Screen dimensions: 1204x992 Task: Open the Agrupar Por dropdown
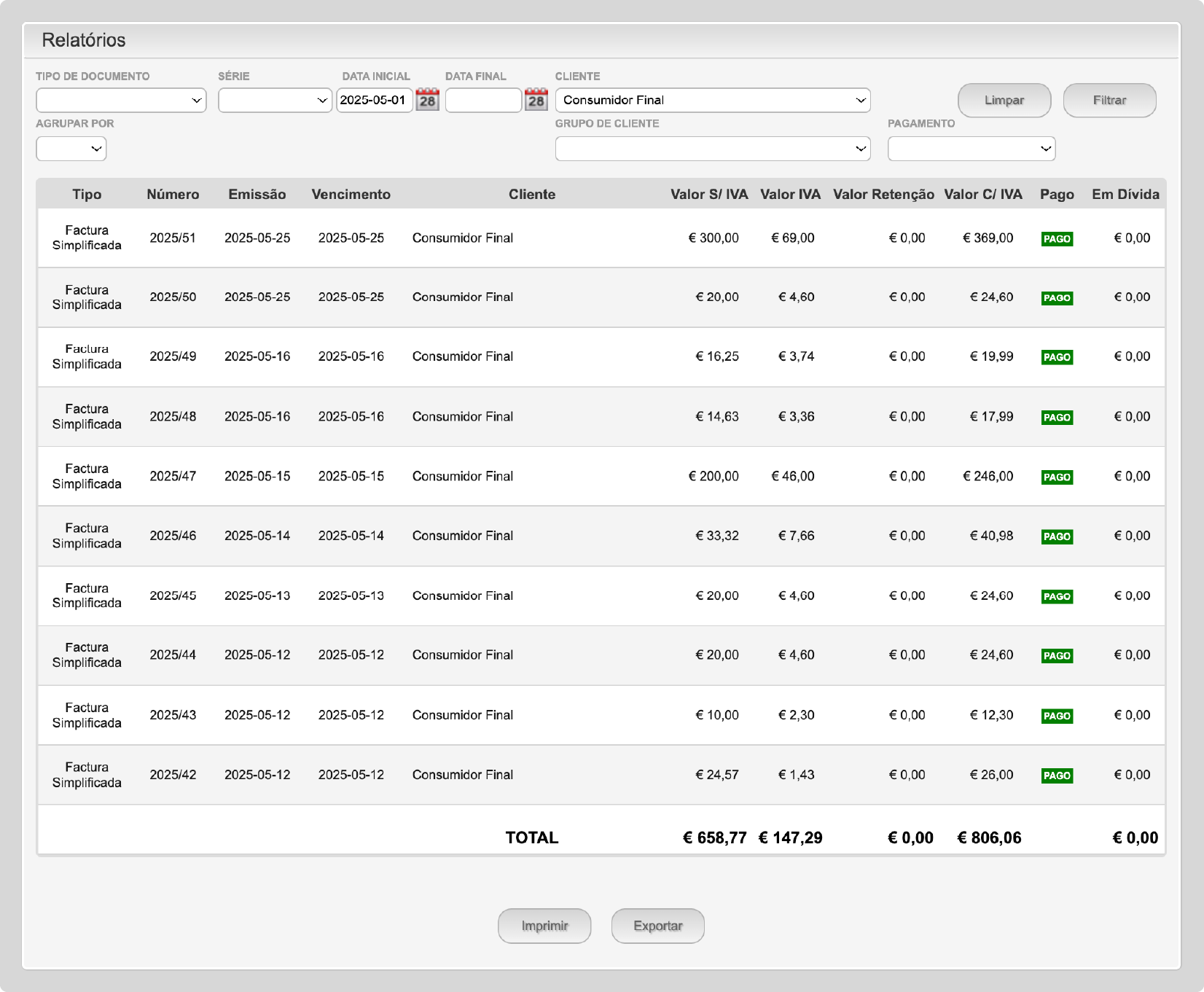point(71,149)
